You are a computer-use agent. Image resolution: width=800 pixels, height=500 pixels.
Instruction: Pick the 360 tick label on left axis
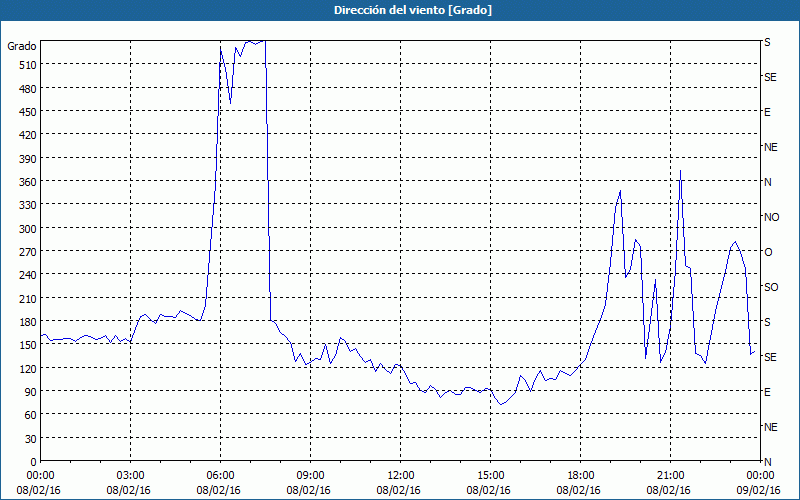pos(28,182)
